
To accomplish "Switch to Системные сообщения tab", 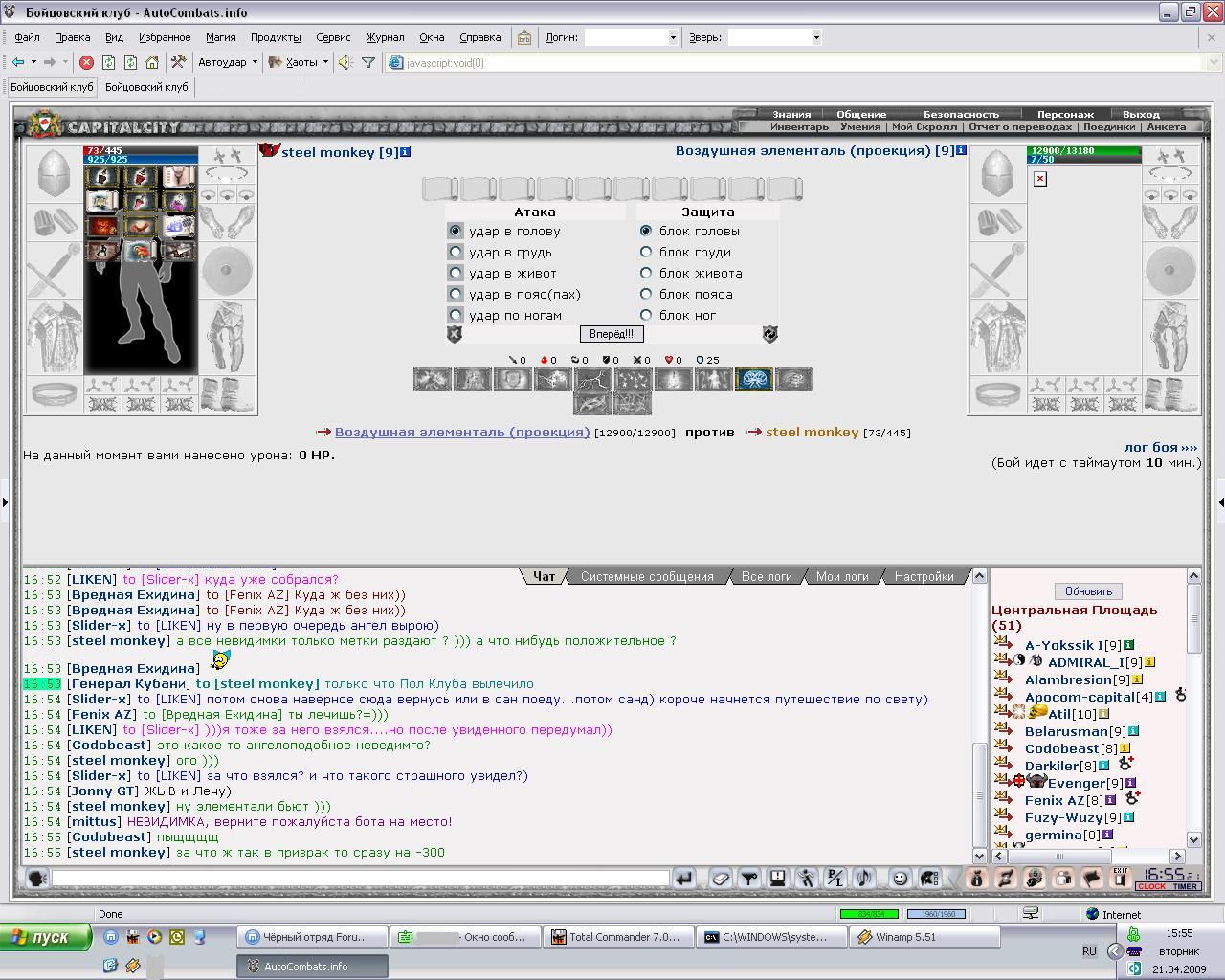I will 647,576.
